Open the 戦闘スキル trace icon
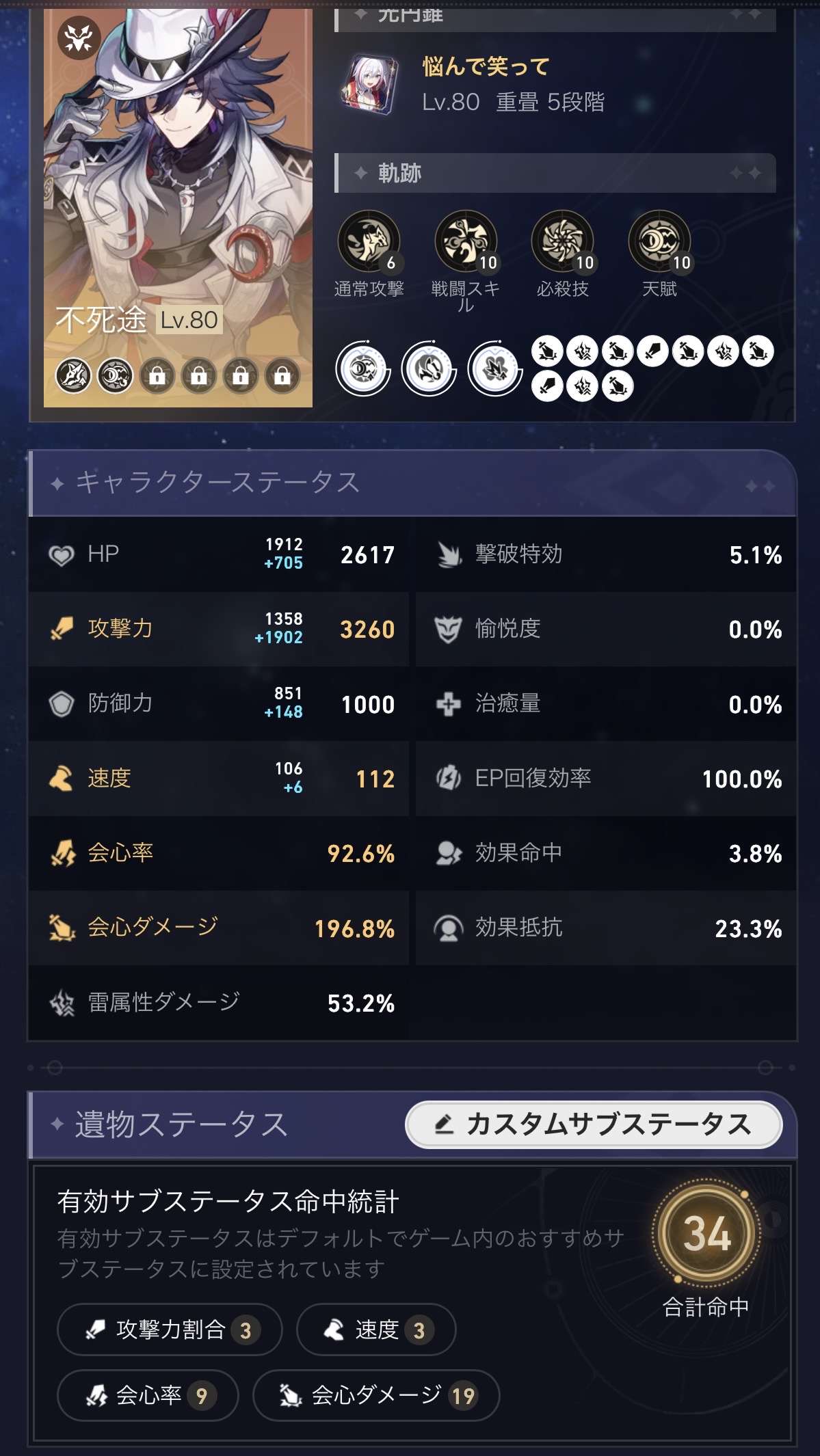Screen dimensions: 820x1456 [x=466, y=241]
